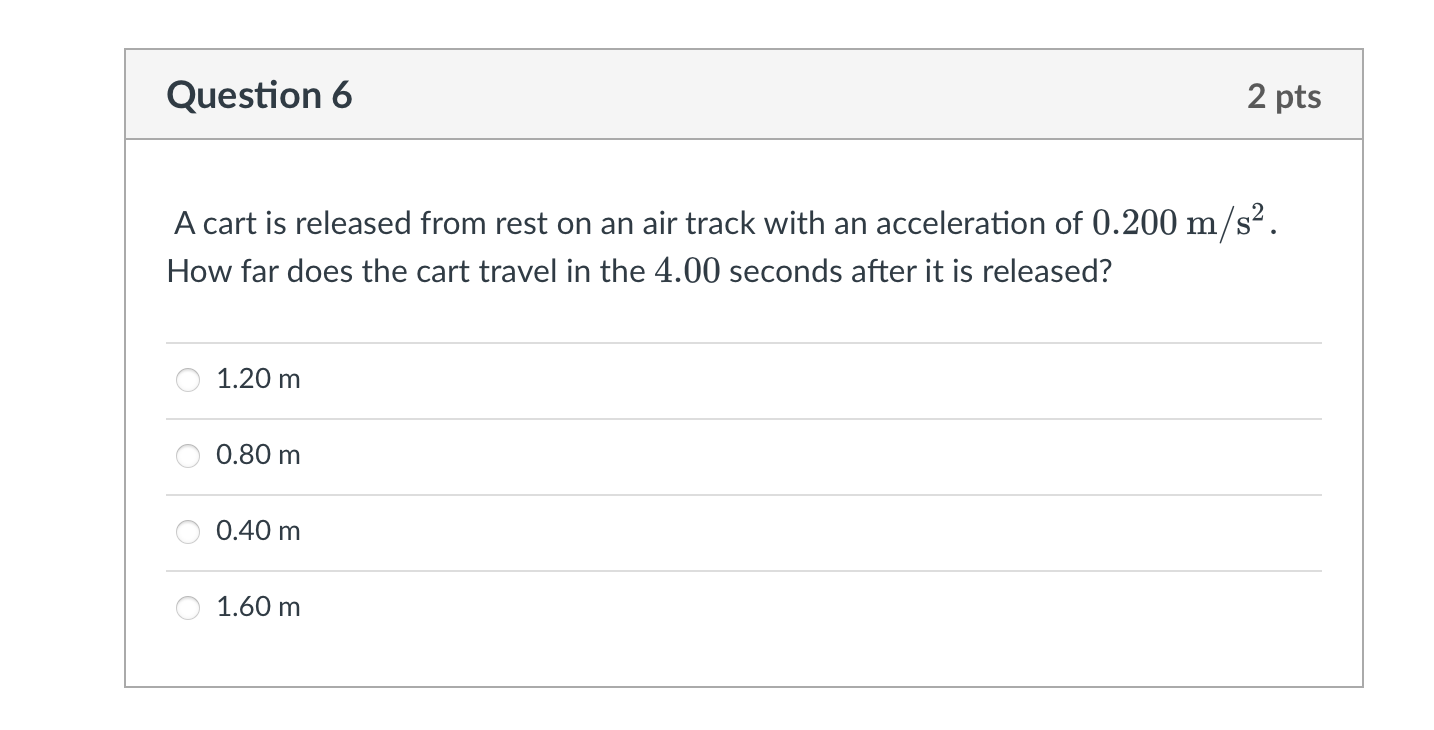Click the 1.60 m answer label
The image size is (1434, 730).
(257, 607)
